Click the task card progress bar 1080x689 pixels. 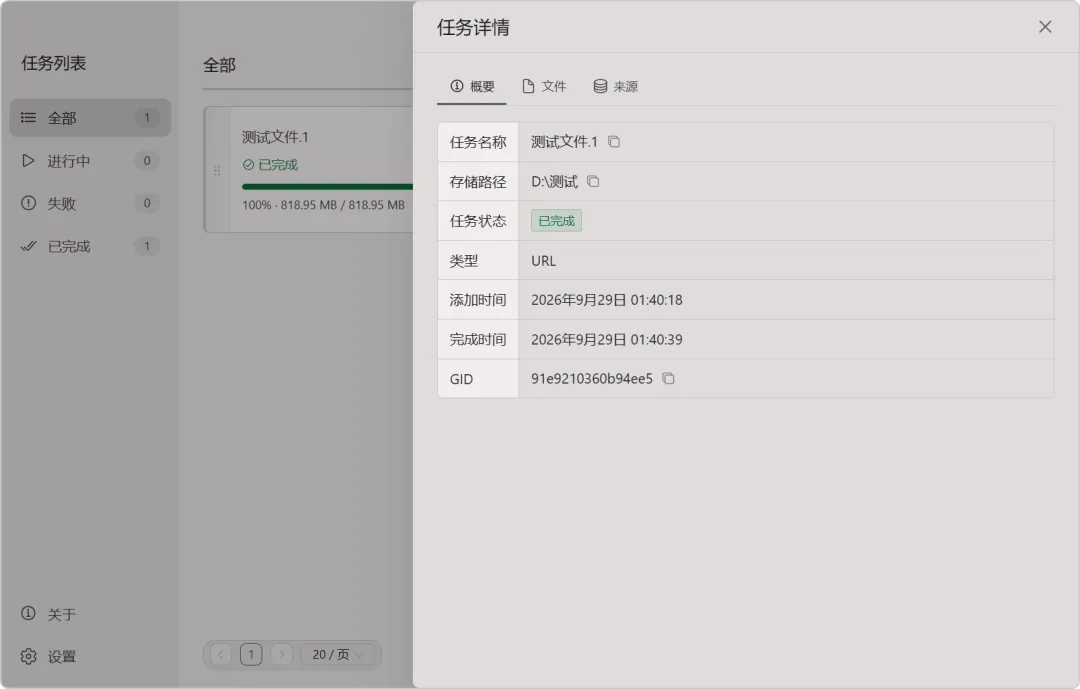(x=327, y=186)
